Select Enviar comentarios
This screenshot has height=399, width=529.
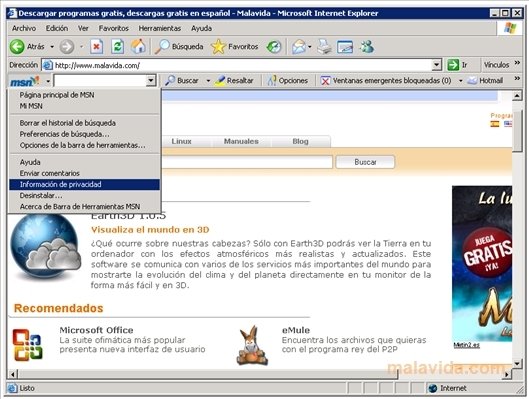coord(84,173)
